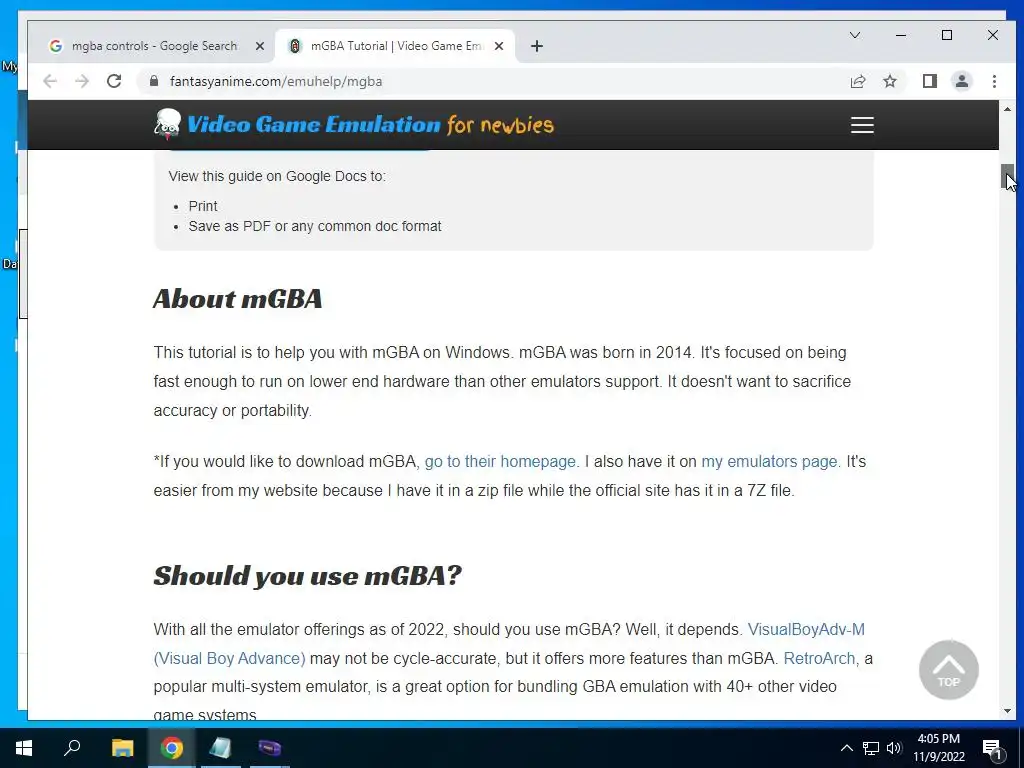Close the mgba controls Google Search tab

259,46
